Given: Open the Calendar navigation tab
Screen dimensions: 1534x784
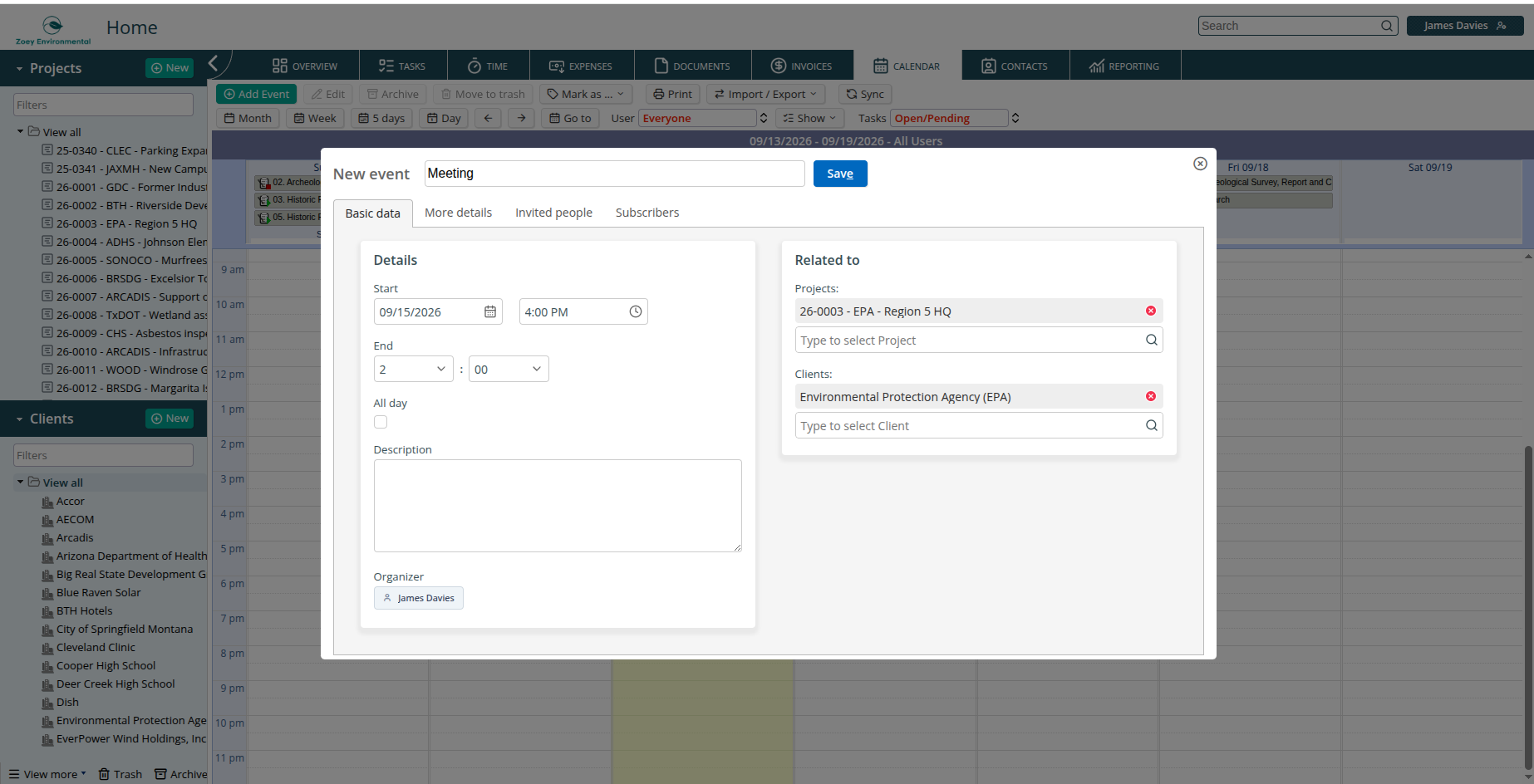Looking at the screenshot, I should (x=907, y=66).
